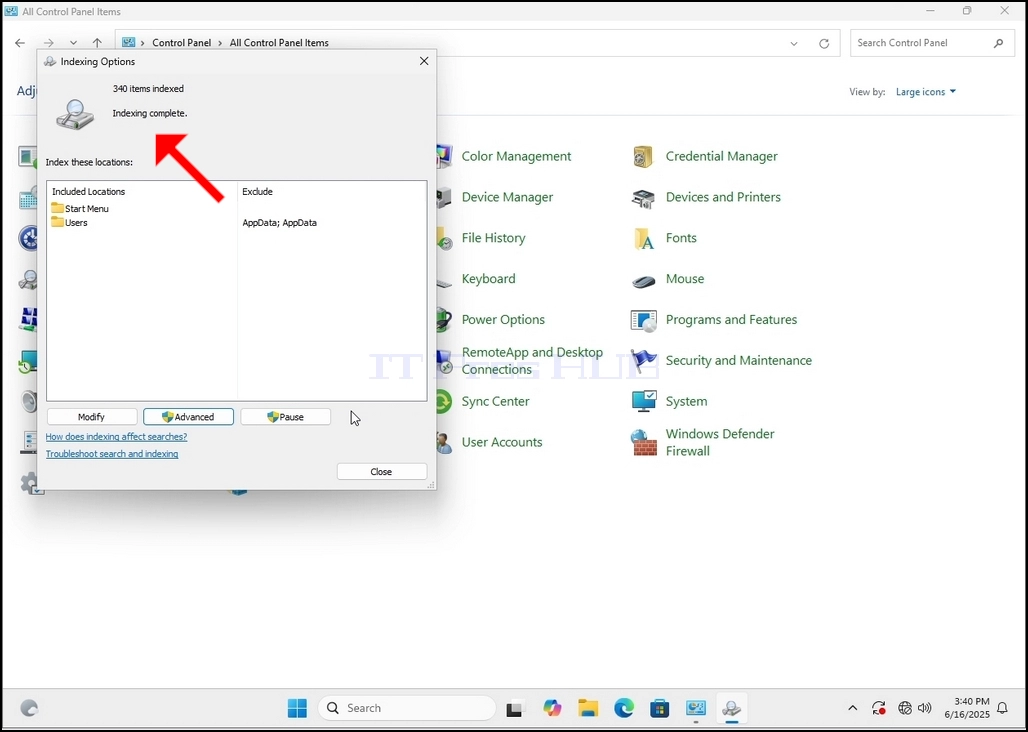
Task: Click the Close button in Indexing Options
Action: point(382,472)
